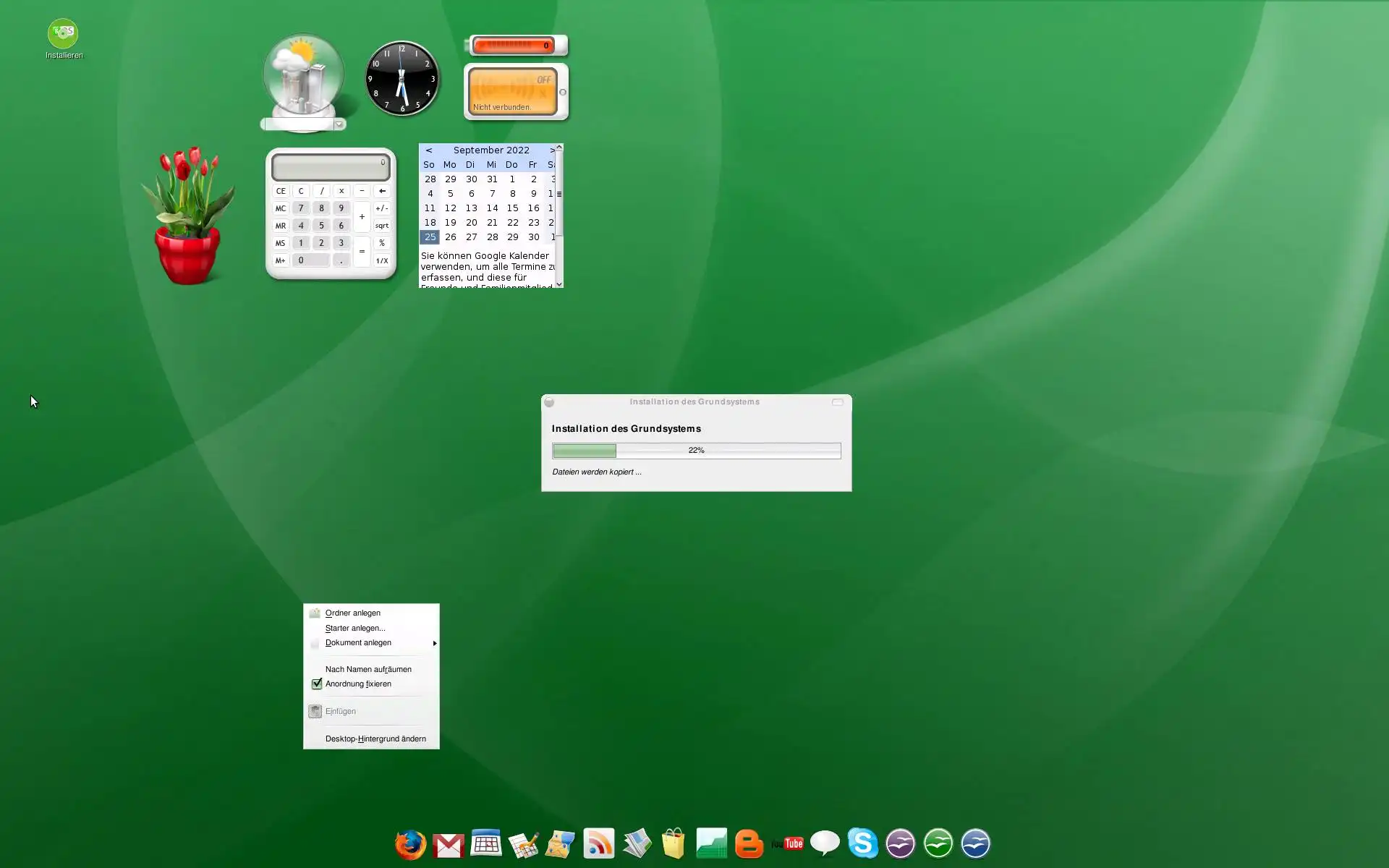Viewport: 1389px width, 868px height.
Task: Open Gmail from the dock
Action: [449, 845]
